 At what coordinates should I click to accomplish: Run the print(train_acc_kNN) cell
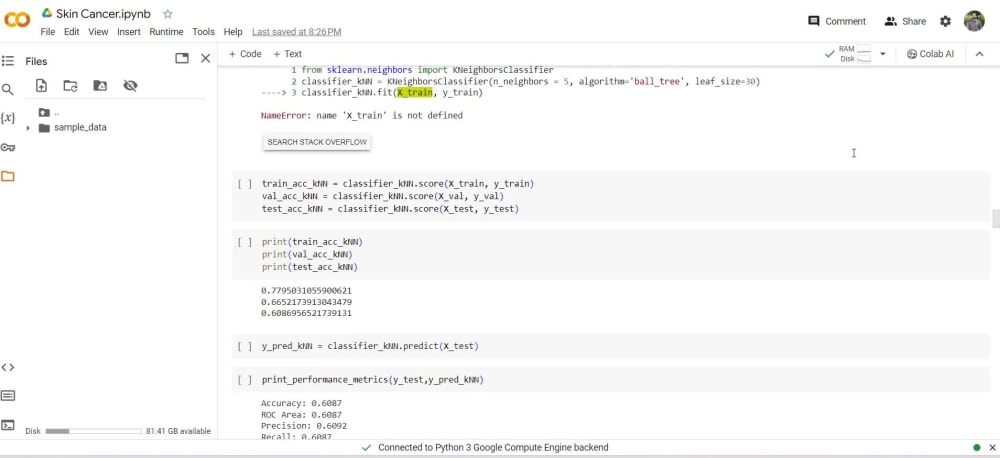[x=245, y=242]
